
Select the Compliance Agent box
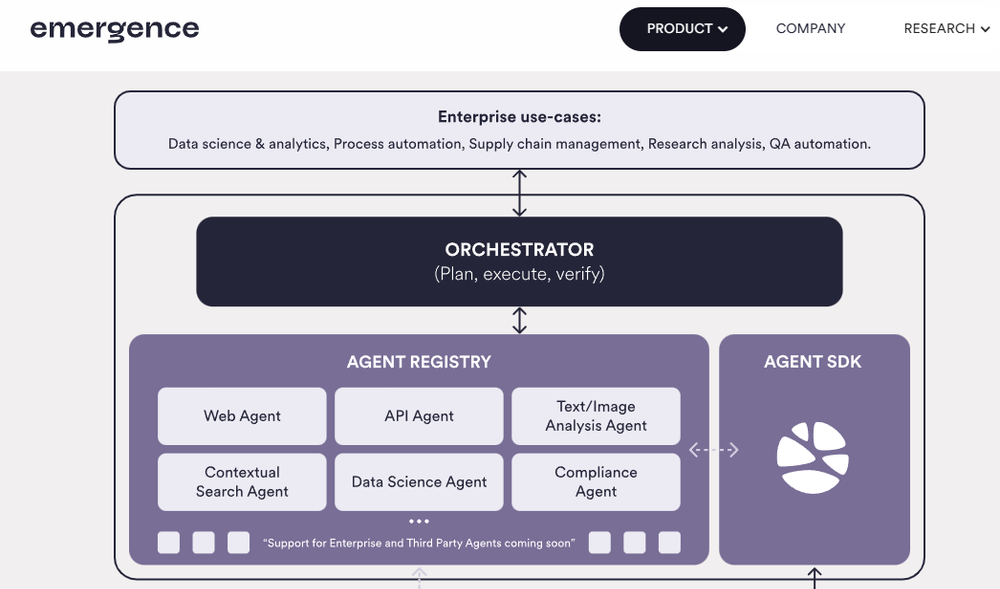596,482
